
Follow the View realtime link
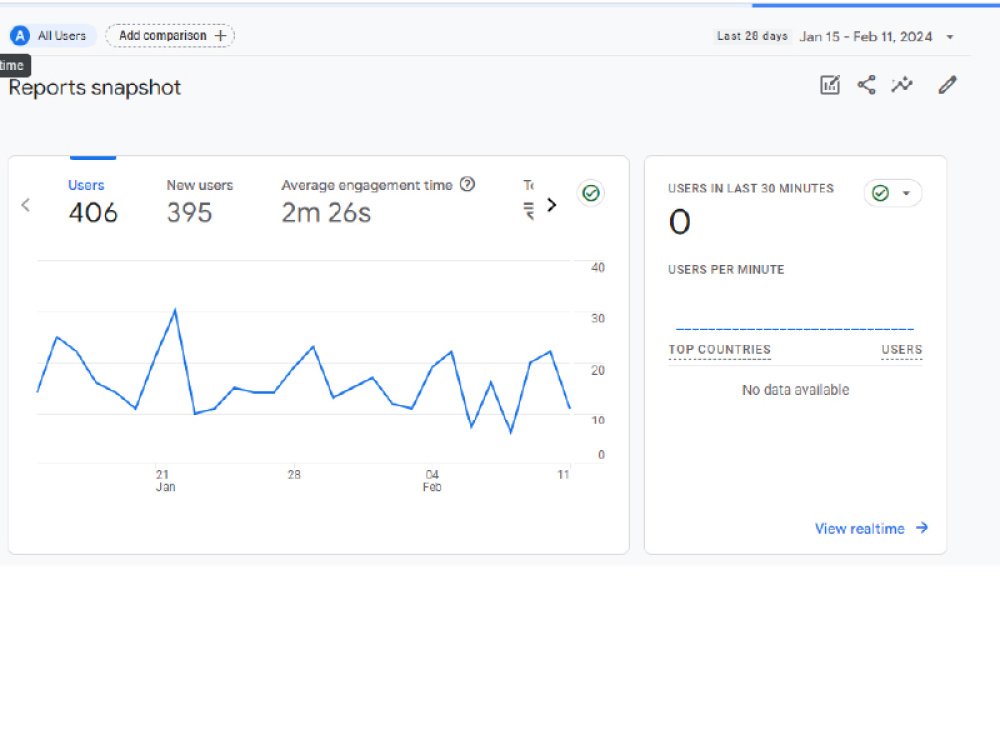871,529
